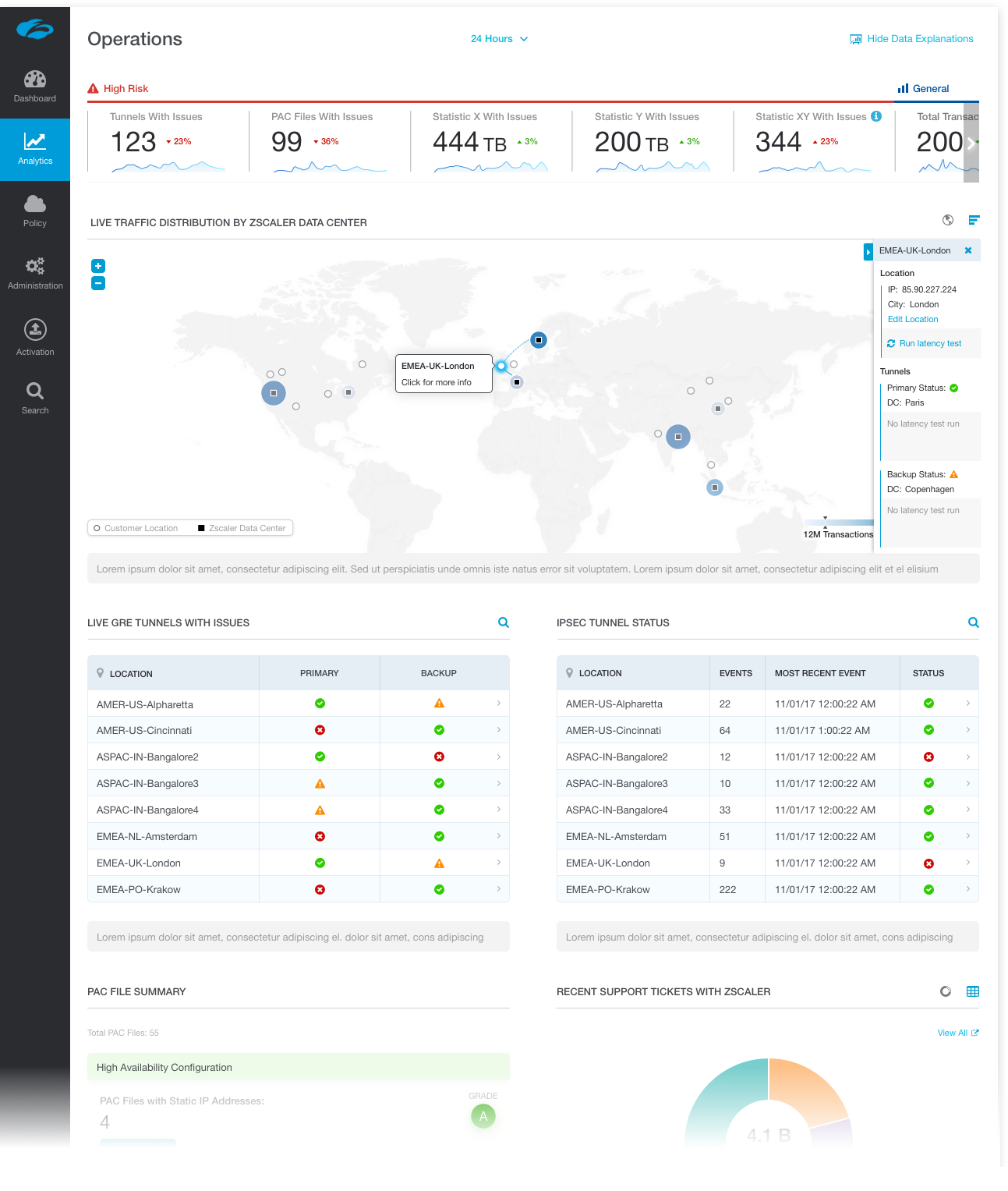Switch traffic distribution to list view
This screenshot has width=1008, height=1191.
[974, 220]
